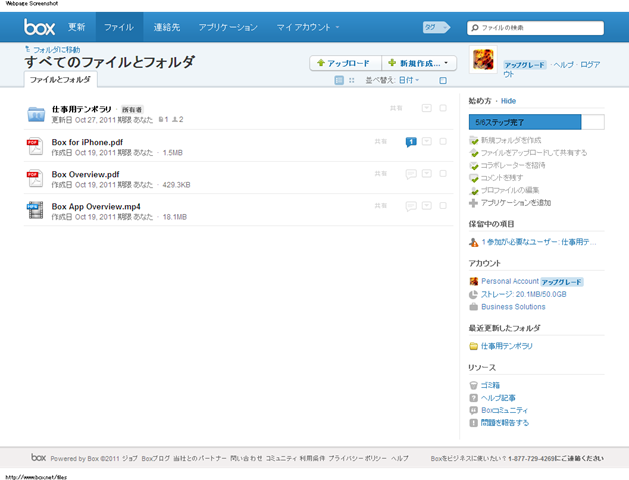Screen dimensions: 629x480
Task: Click the video icon for Box App Overview.mp4
Action: point(35,210)
